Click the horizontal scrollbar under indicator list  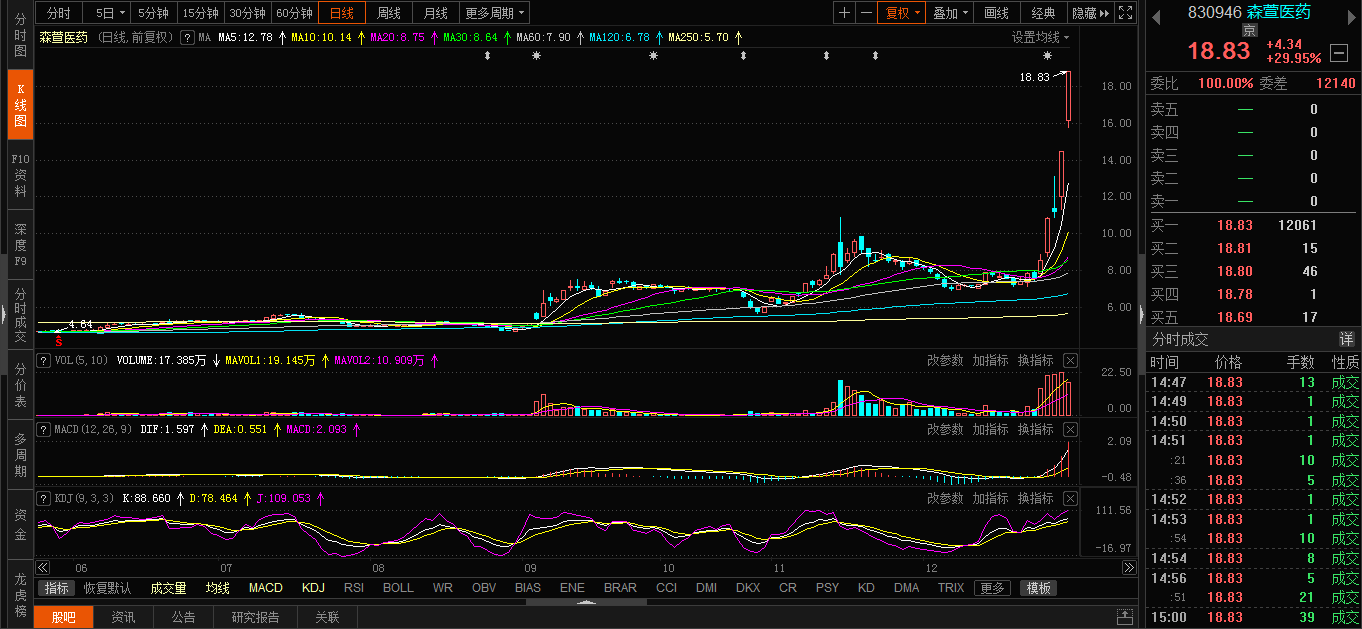pyautogui.click(x=586, y=602)
